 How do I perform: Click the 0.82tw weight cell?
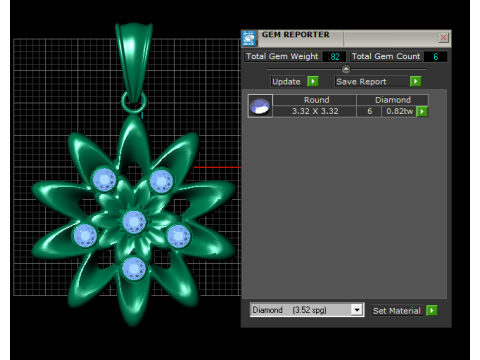coord(399,111)
